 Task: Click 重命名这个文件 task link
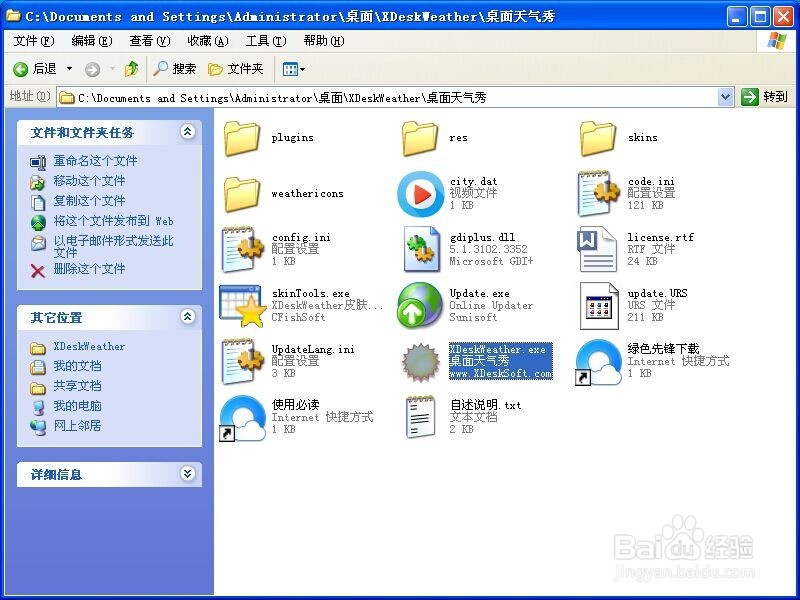(x=95, y=161)
